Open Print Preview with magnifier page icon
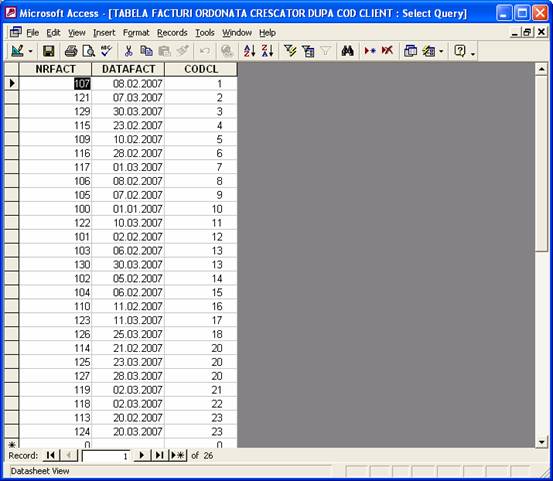This screenshot has width=553, height=481. (88, 51)
